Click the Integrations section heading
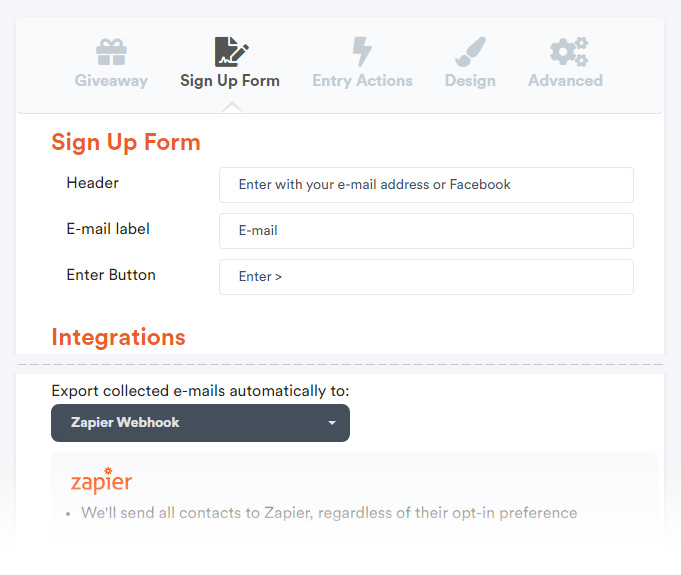This screenshot has height=575, width=681. tap(118, 337)
